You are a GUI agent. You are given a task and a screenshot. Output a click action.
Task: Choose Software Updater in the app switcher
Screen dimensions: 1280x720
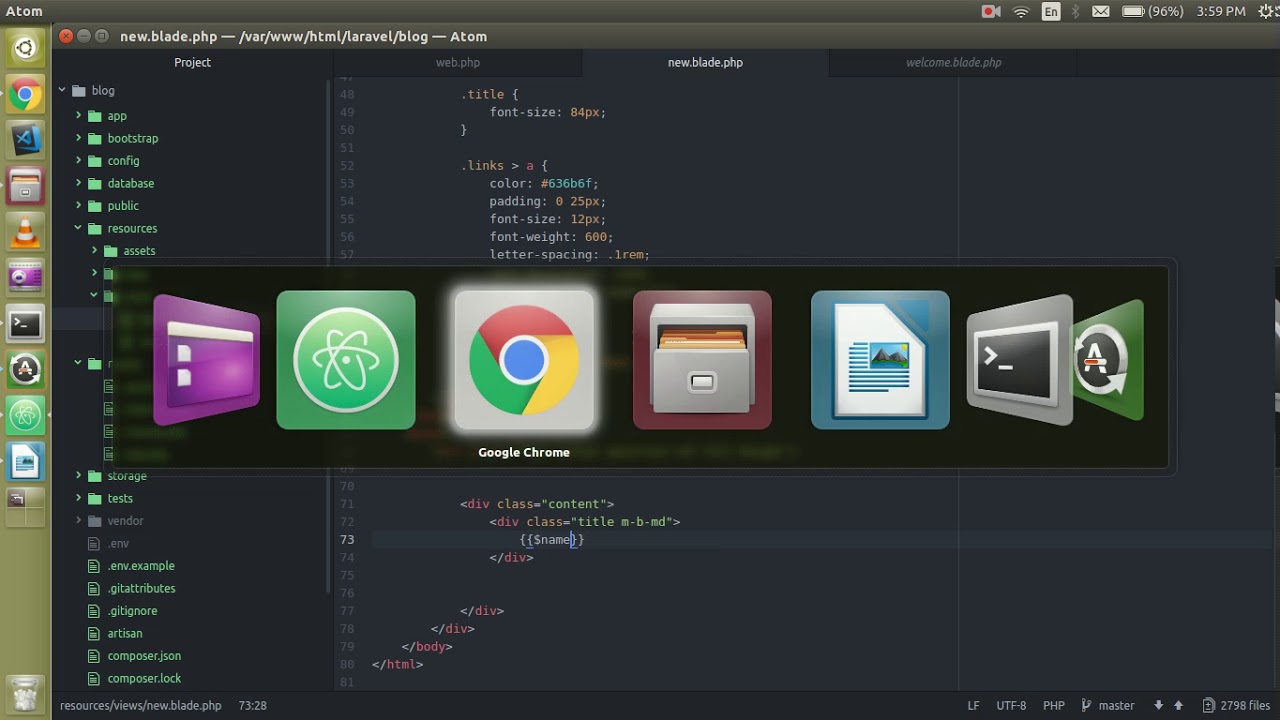tap(1108, 360)
